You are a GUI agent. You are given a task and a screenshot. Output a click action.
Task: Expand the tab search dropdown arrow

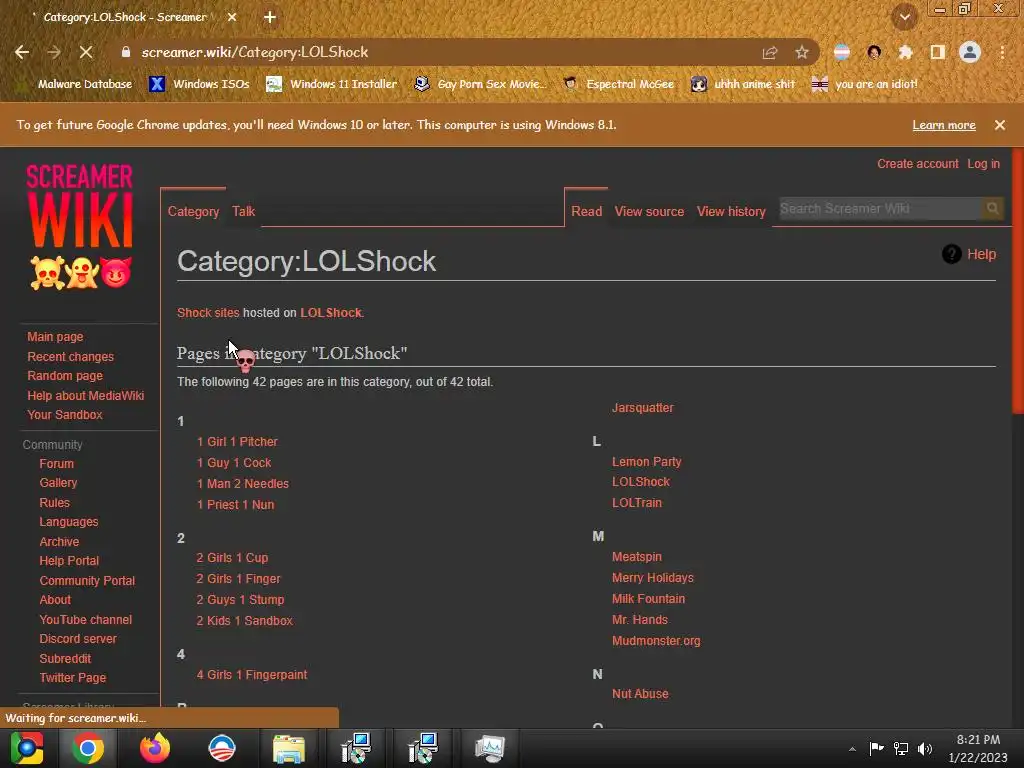tap(905, 18)
